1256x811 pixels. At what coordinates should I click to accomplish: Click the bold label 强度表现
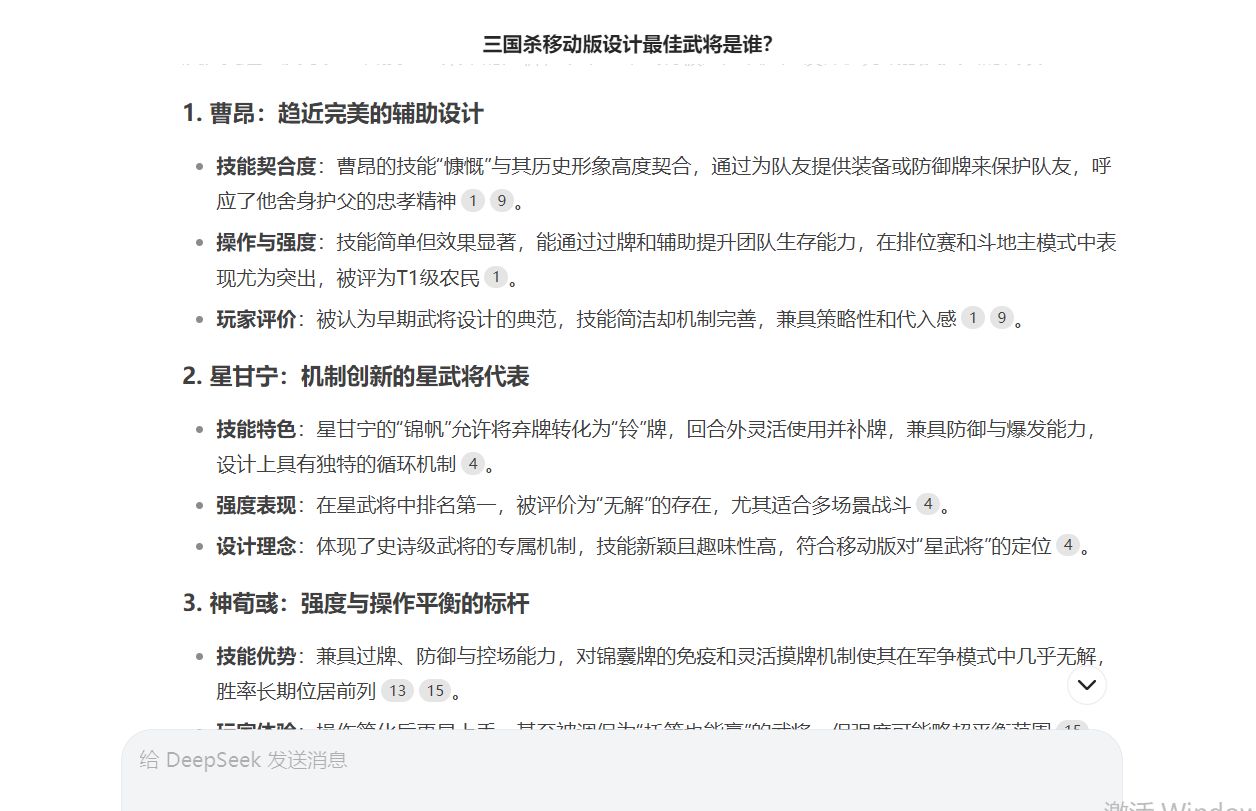click(256, 505)
